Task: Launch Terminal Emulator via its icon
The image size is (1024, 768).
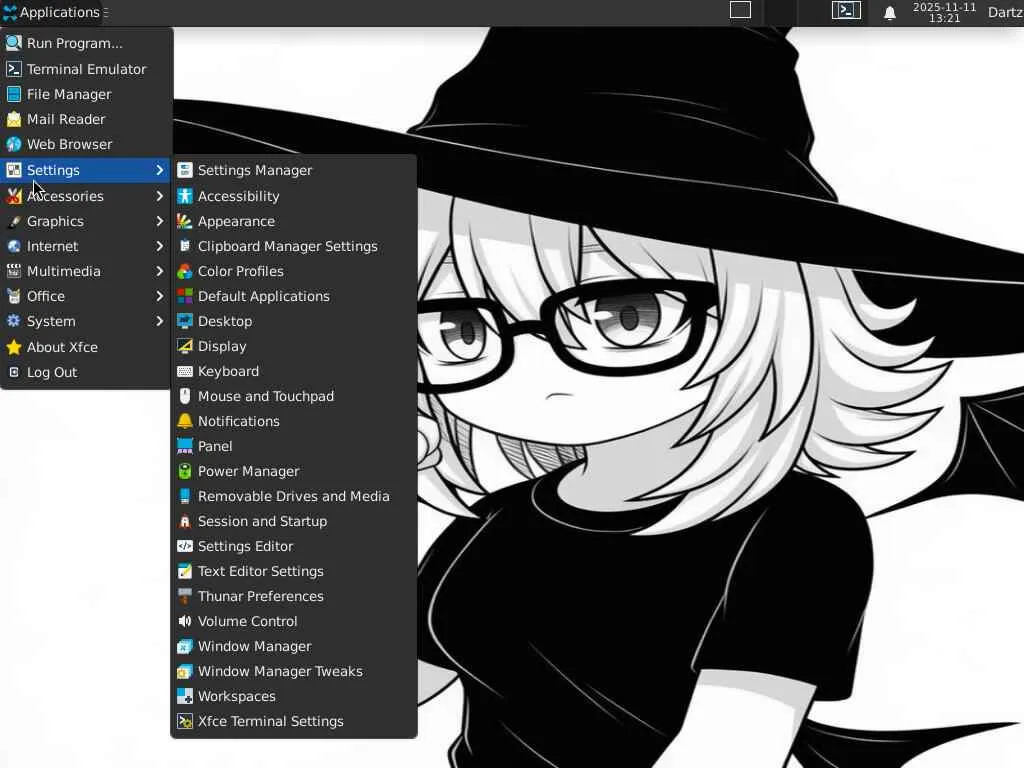Action: 14,69
